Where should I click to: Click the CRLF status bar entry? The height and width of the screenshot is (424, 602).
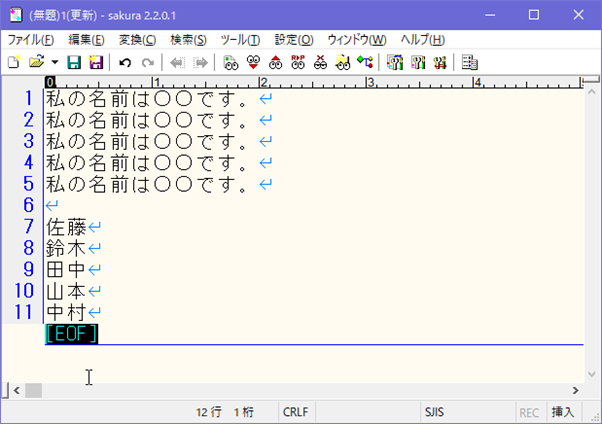point(295,412)
